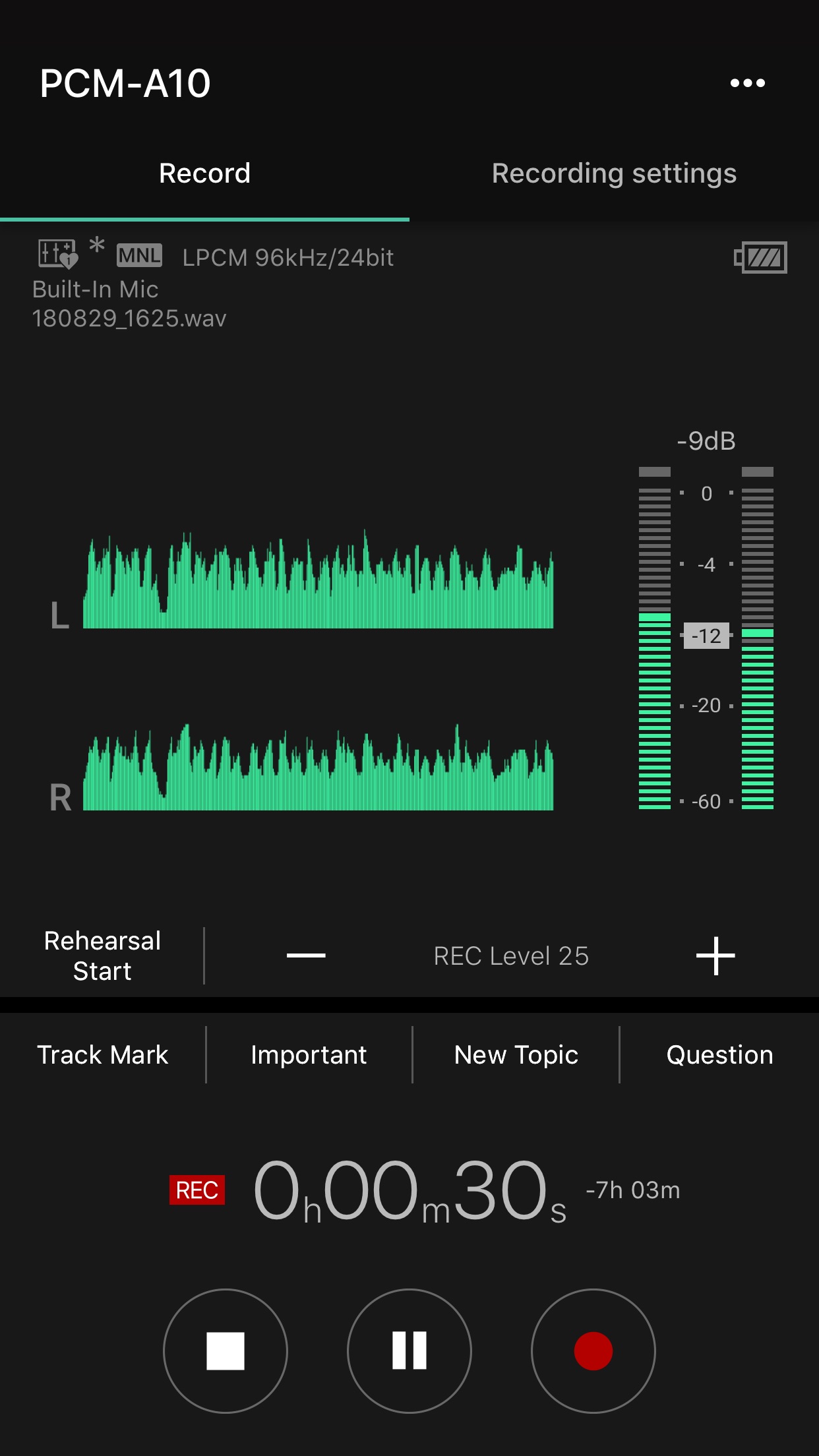Tap Rehearsal Start button

click(x=102, y=956)
